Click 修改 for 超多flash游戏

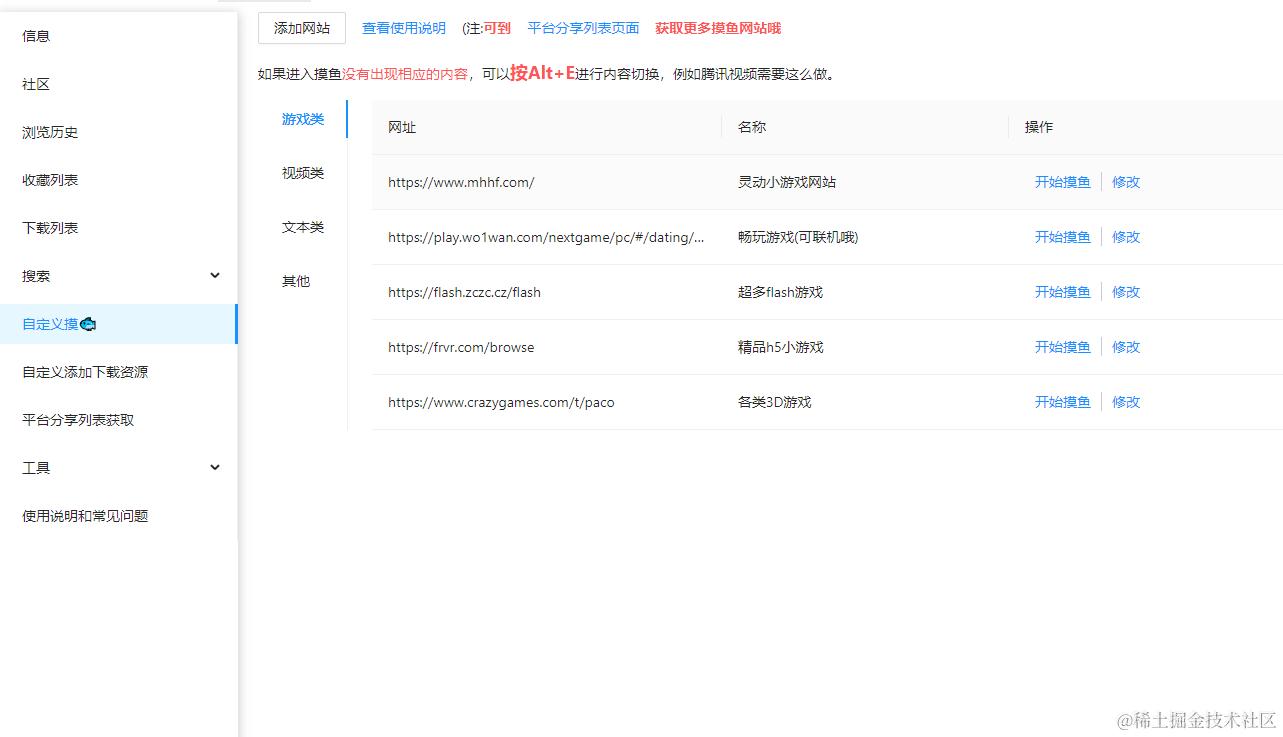1126,292
